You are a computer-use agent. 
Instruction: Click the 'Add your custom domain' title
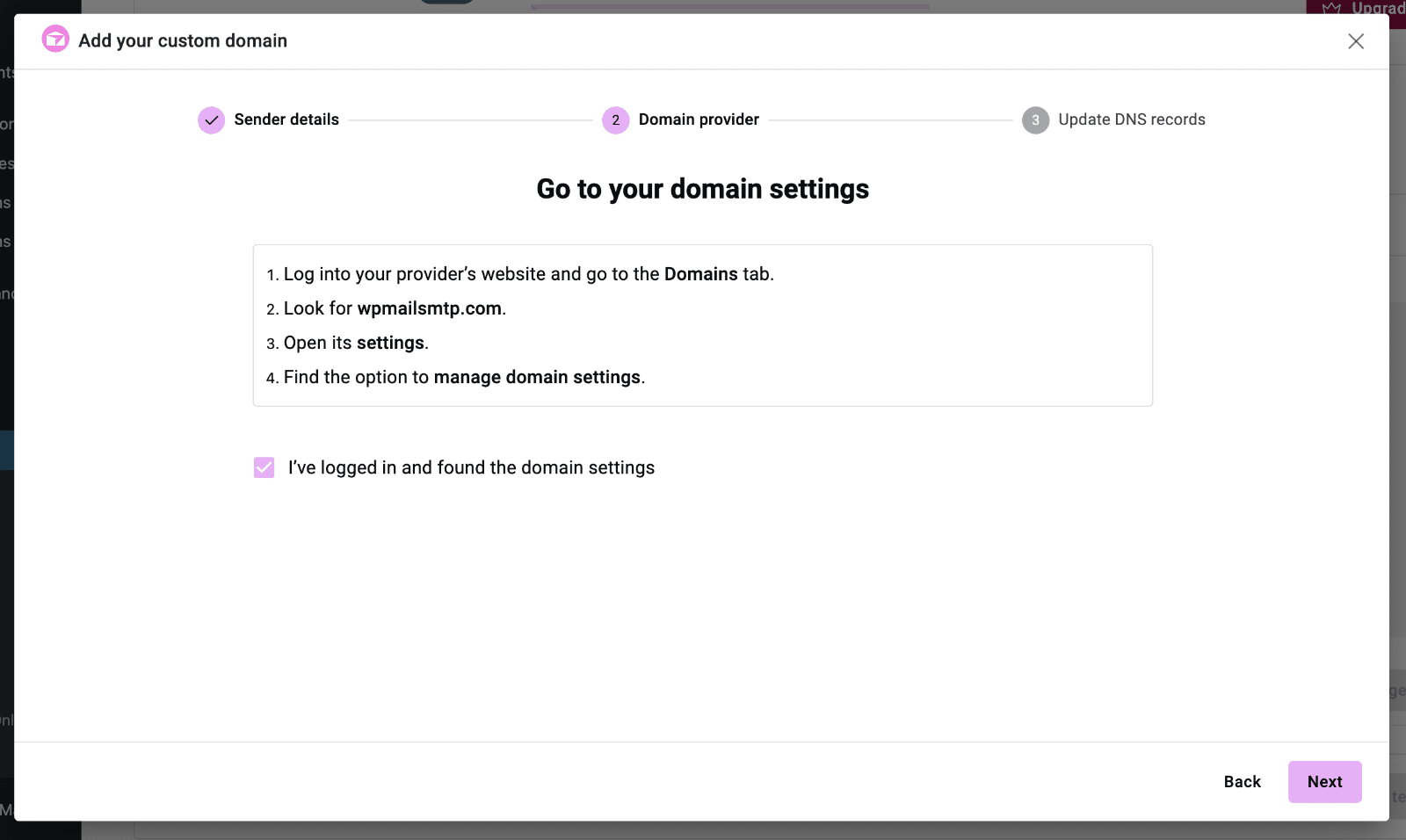click(183, 40)
